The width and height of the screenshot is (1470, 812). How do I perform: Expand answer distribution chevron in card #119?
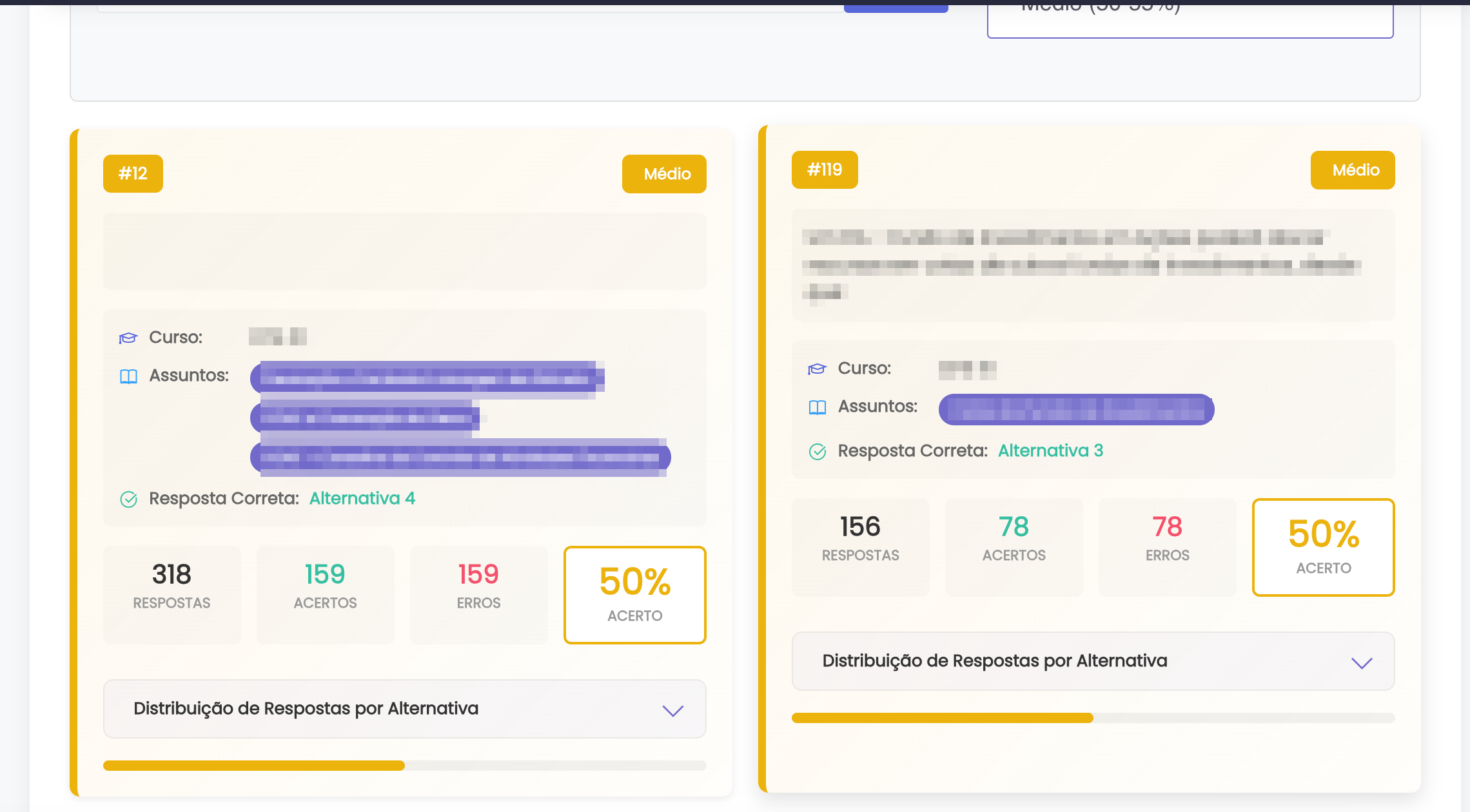(x=1361, y=662)
